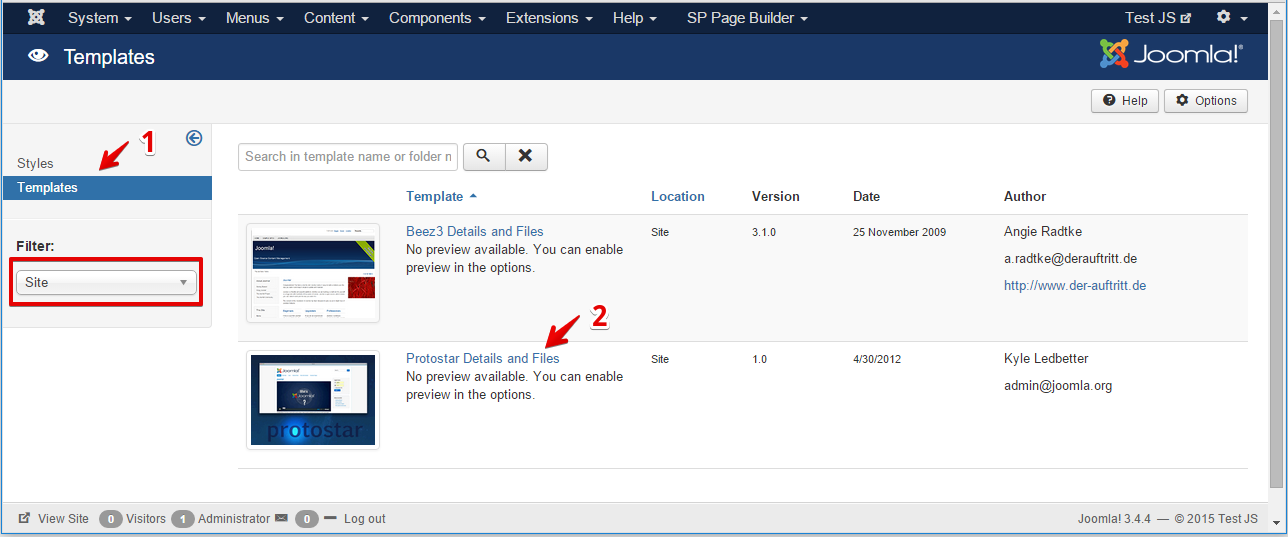Click the Date column header
This screenshot has width=1288, height=537.
tap(867, 197)
